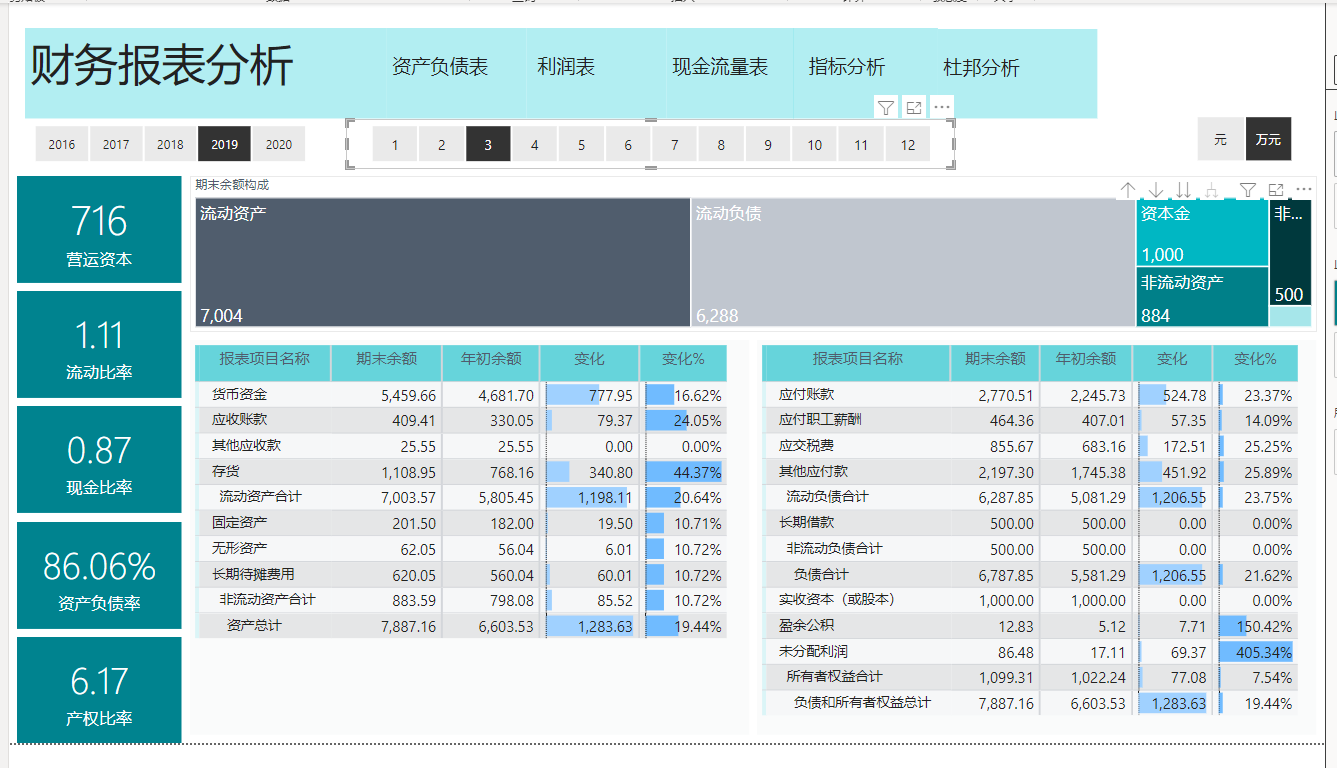1337x768 pixels.
Task: Click filter icon above the month slicer
Action: 885,107
